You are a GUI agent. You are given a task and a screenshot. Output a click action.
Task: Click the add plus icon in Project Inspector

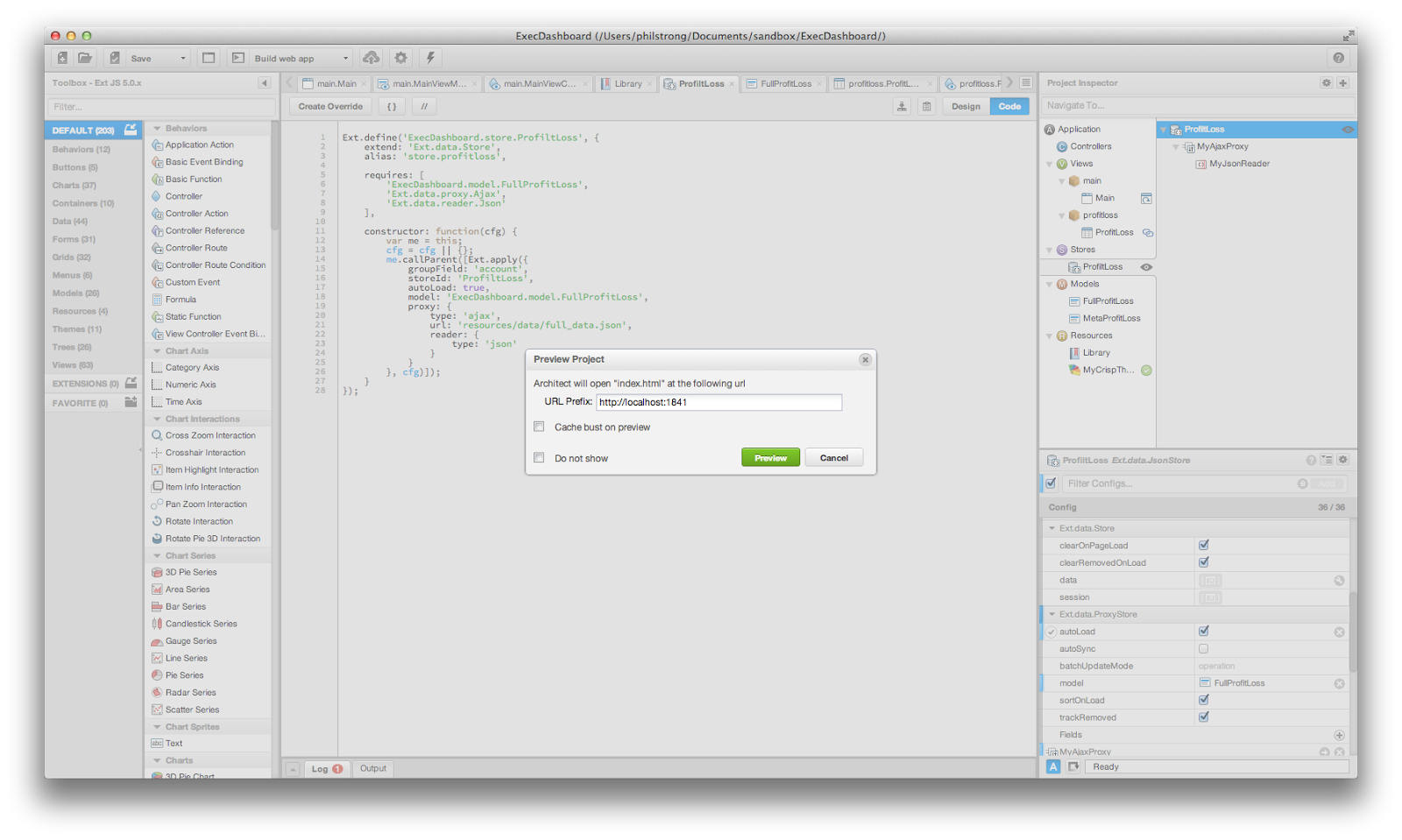click(1342, 83)
